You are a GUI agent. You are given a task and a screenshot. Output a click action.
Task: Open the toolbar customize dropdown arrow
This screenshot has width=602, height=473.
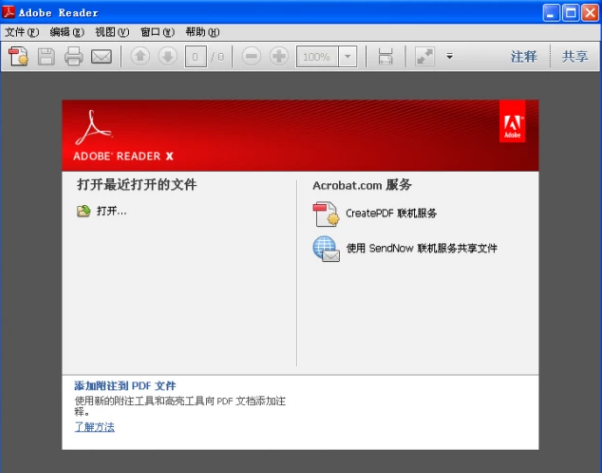(x=450, y=56)
